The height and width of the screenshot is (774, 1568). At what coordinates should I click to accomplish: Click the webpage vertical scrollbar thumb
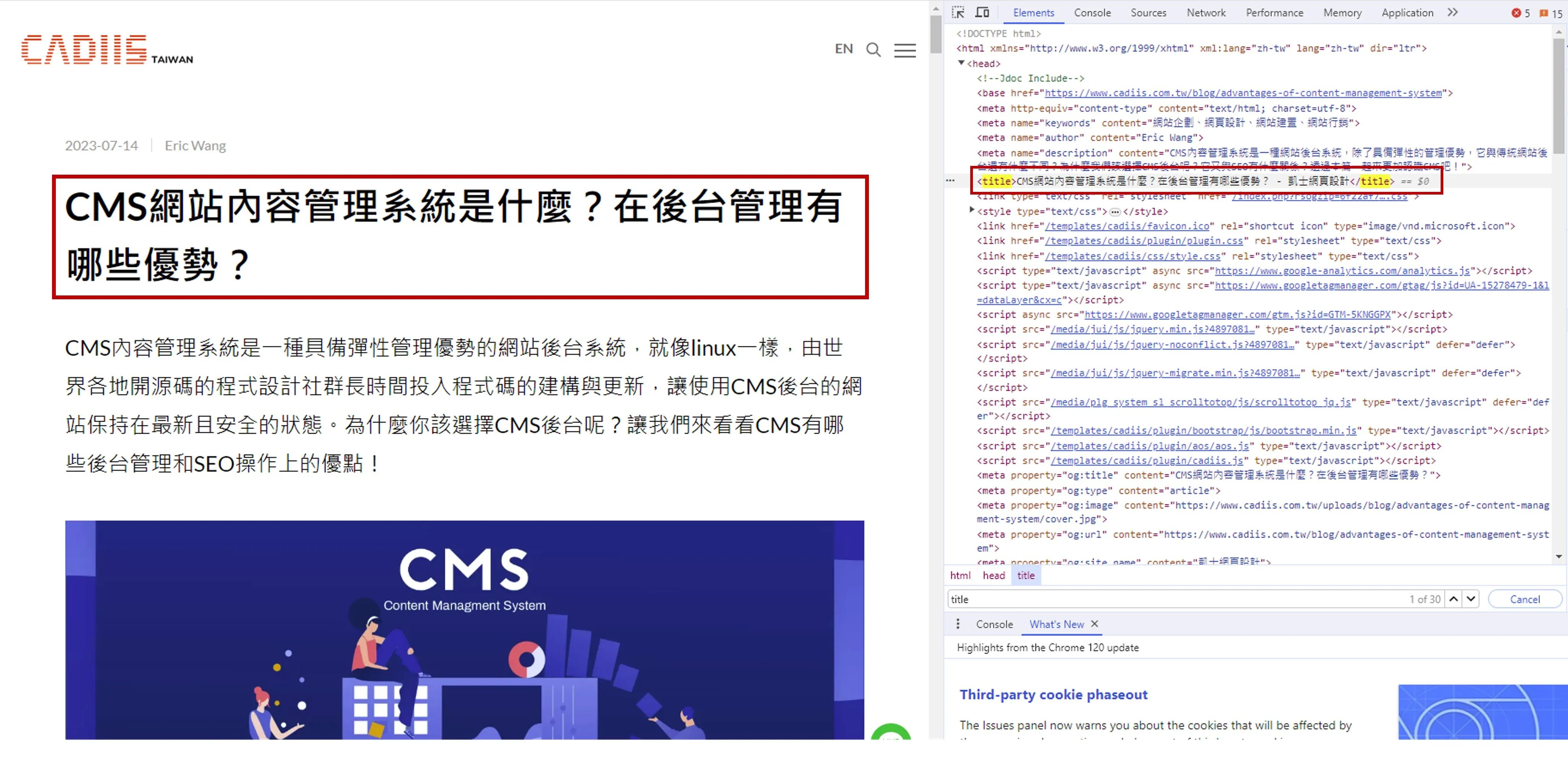click(x=935, y=35)
